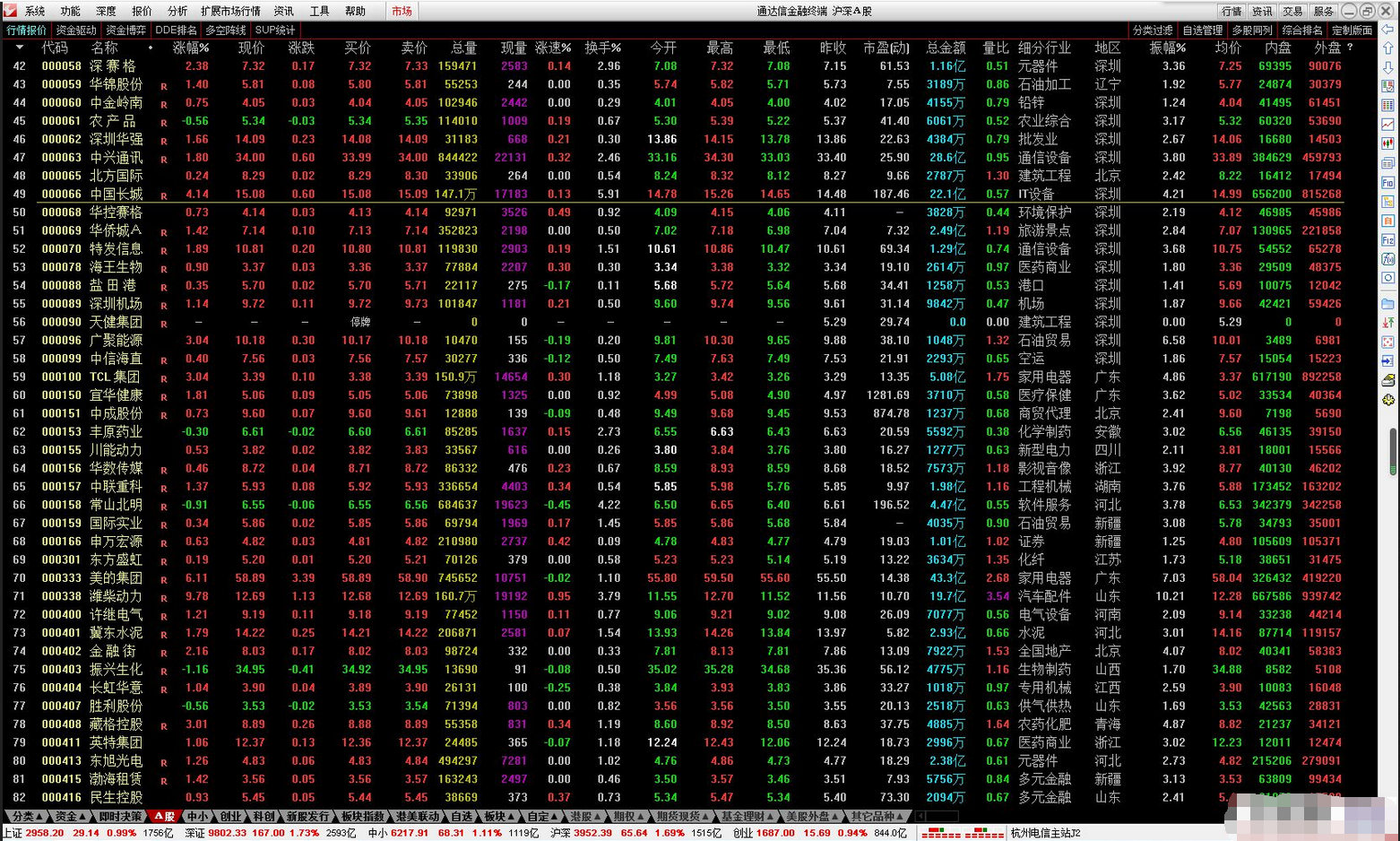Click the circle icon in the sidebar
Viewport: 1400px width, 841px height.
click(1388, 278)
